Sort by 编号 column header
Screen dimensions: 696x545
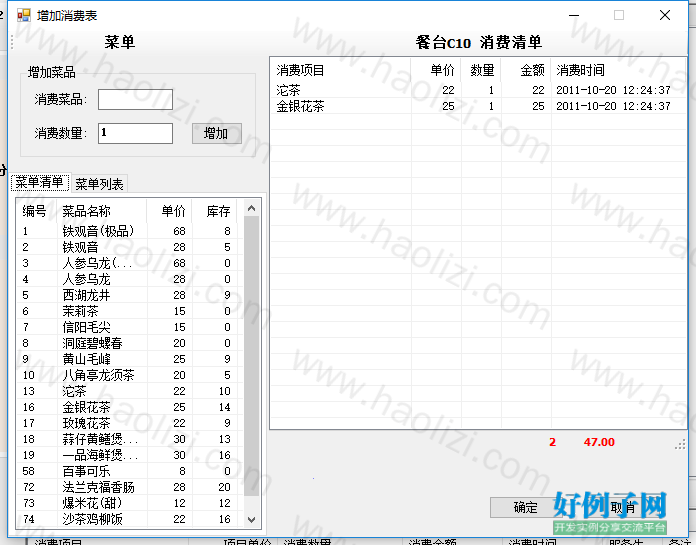pyautogui.click(x=36, y=211)
